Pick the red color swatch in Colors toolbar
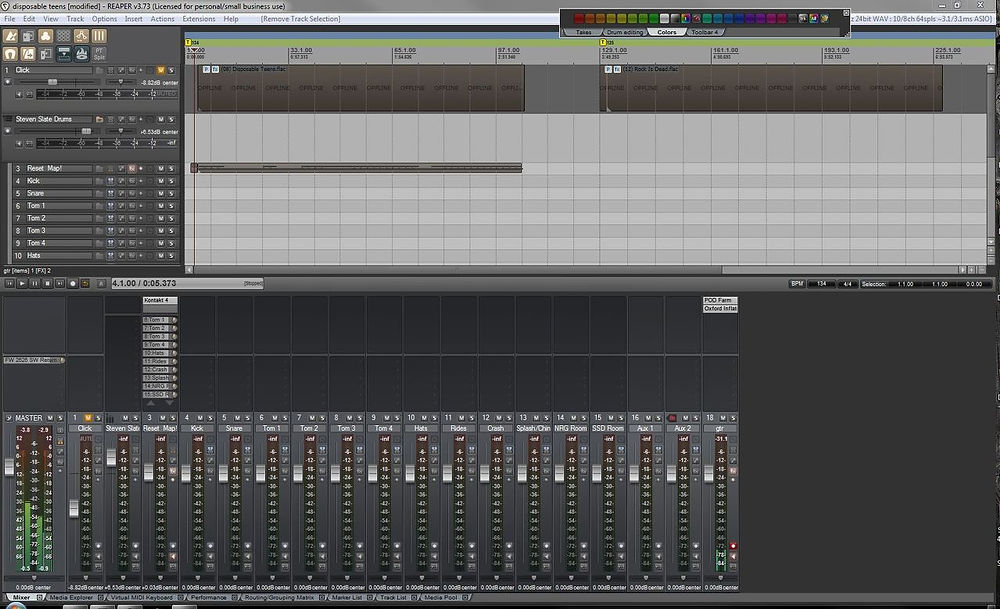Screen dimensions: 1000x609 pyautogui.click(x=579, y=18)
